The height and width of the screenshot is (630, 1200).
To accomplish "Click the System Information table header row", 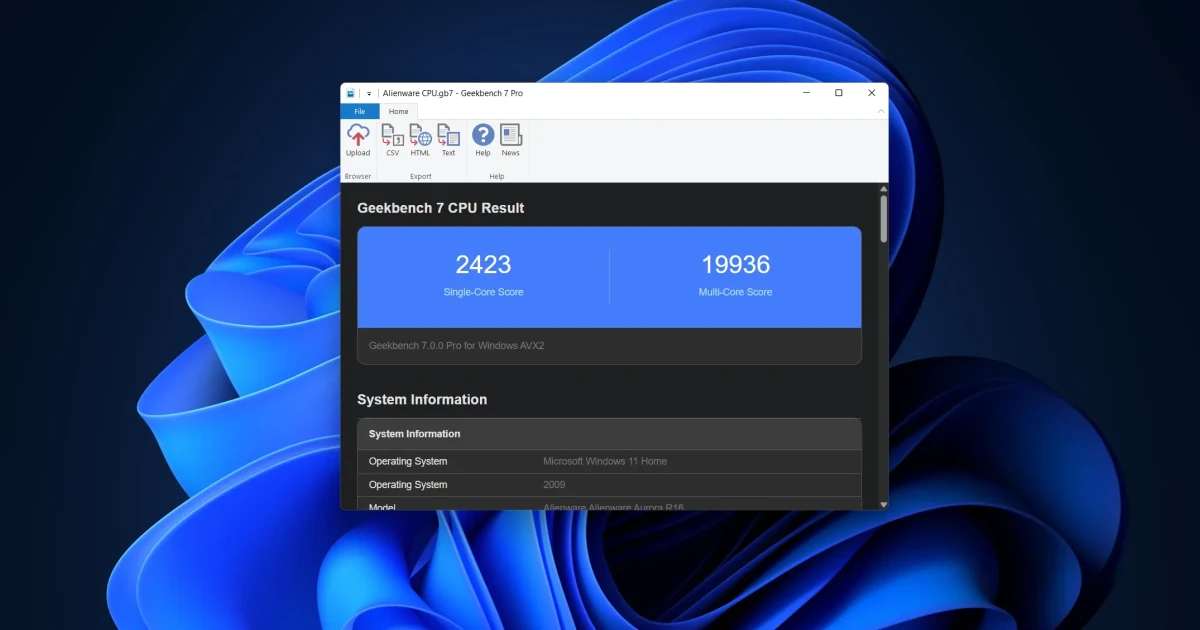I will pos(609,434).
